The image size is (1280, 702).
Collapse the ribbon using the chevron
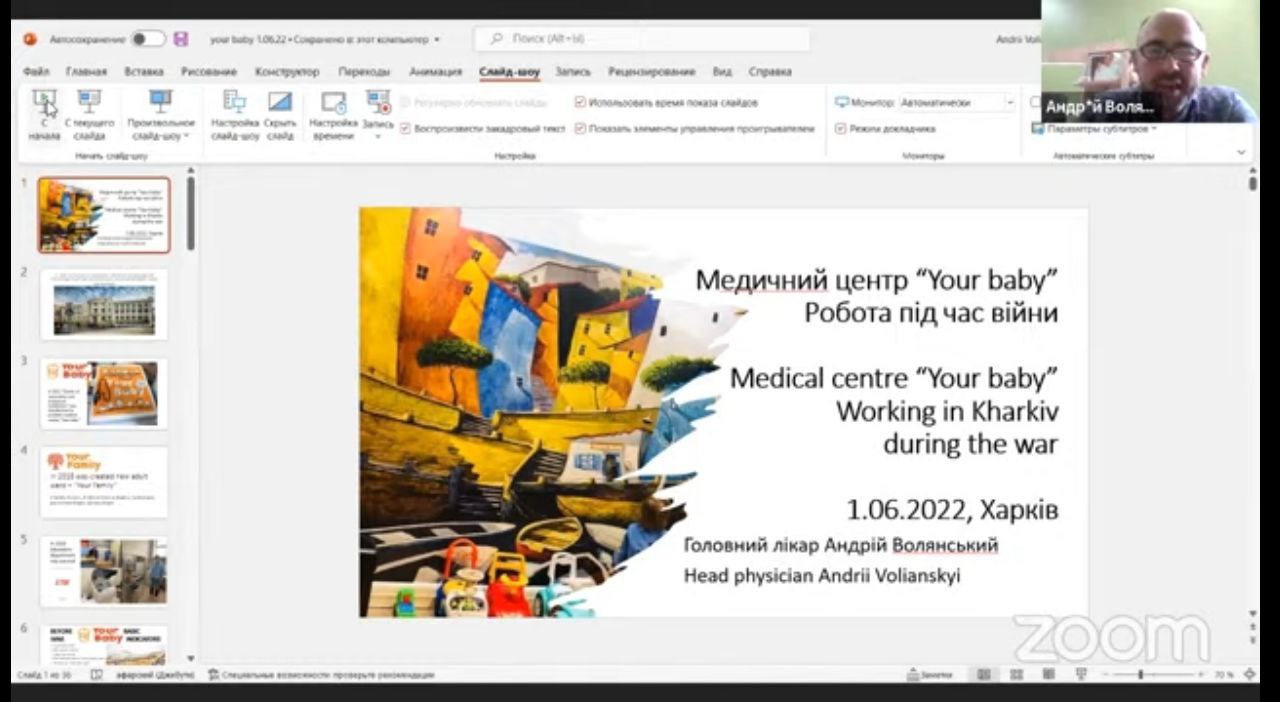(x=1241, y=152)
